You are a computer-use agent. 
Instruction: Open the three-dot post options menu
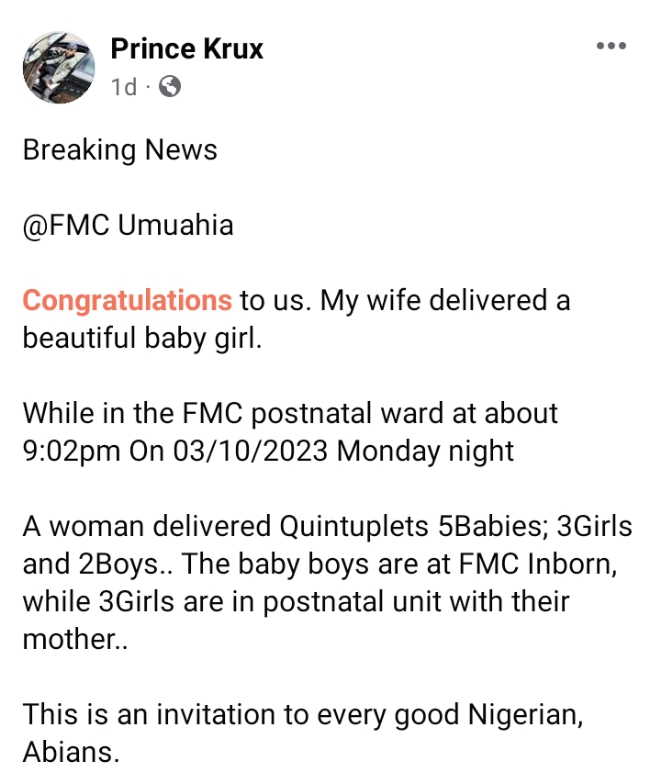(610, 47)
